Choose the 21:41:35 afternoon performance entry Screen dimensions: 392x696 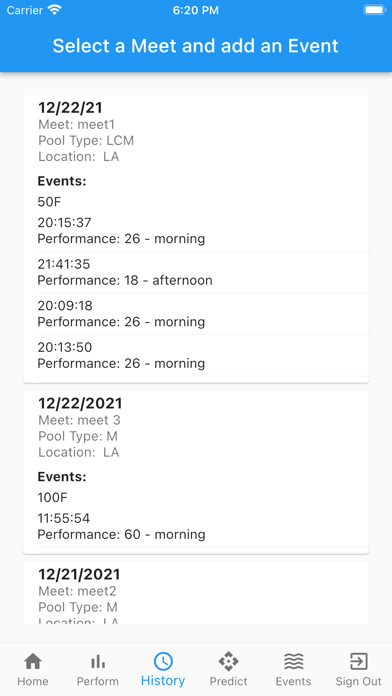(x=203, y=273)
